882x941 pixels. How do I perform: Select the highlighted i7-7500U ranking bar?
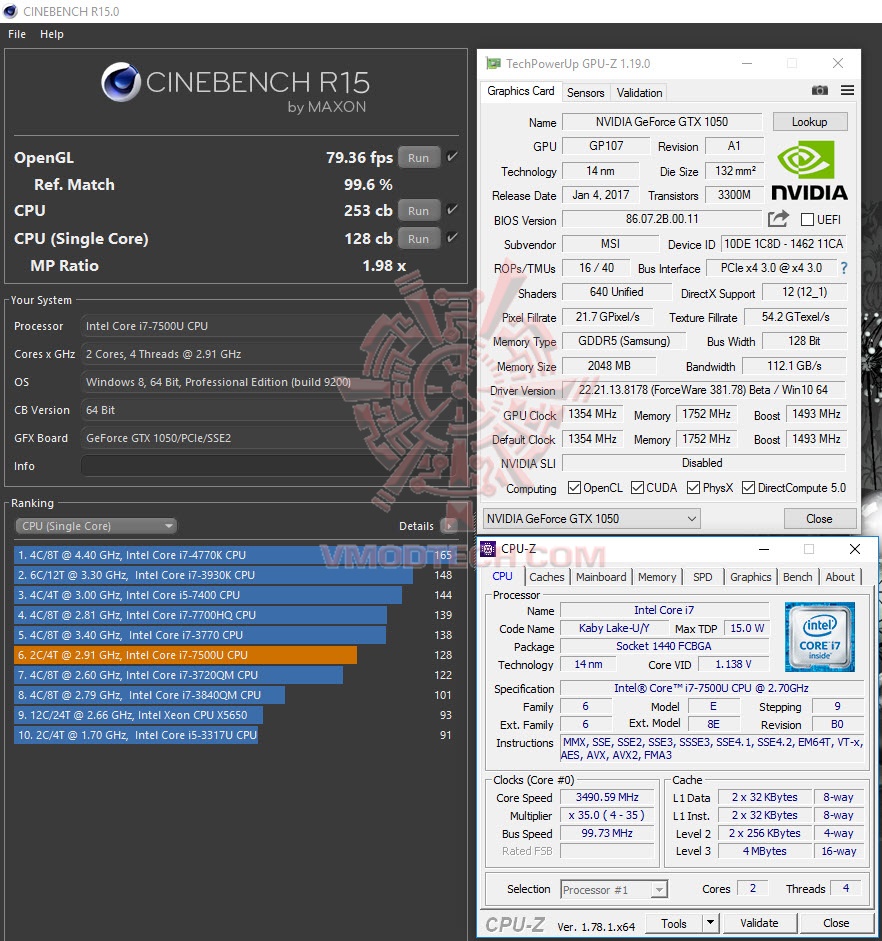coord(185,655)
